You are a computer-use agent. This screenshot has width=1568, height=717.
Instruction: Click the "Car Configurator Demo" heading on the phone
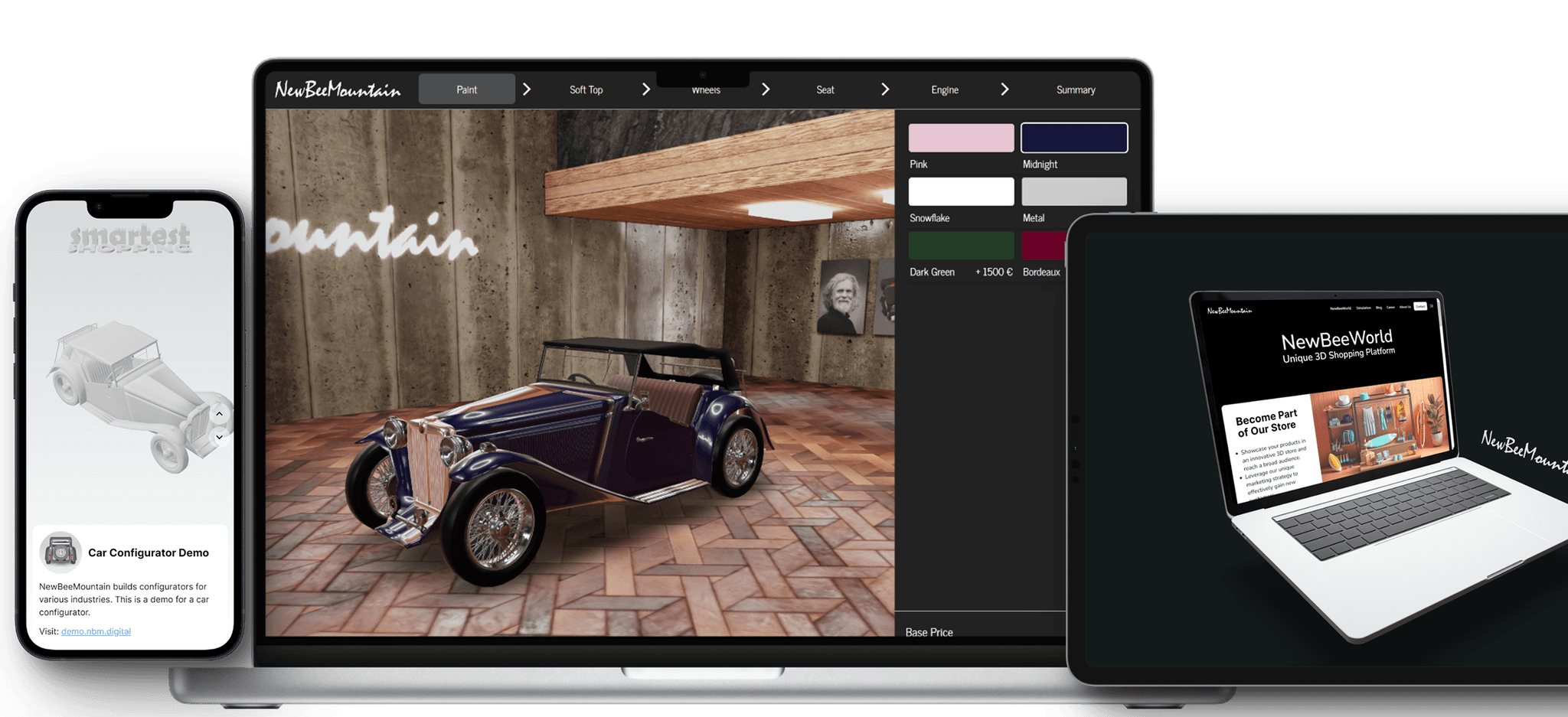[x=149, y=552]
